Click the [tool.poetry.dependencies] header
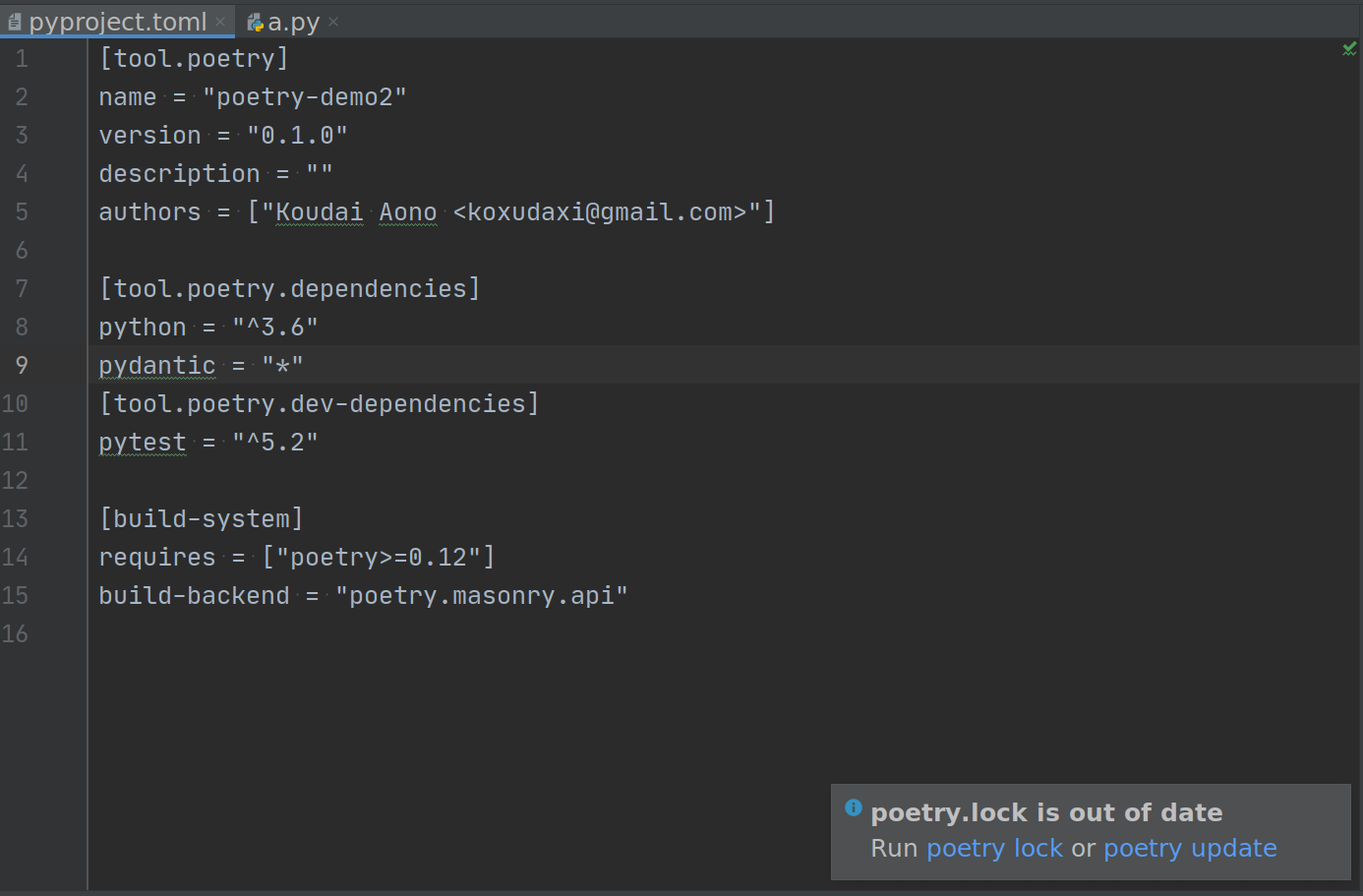 click(x=289, y=288)
